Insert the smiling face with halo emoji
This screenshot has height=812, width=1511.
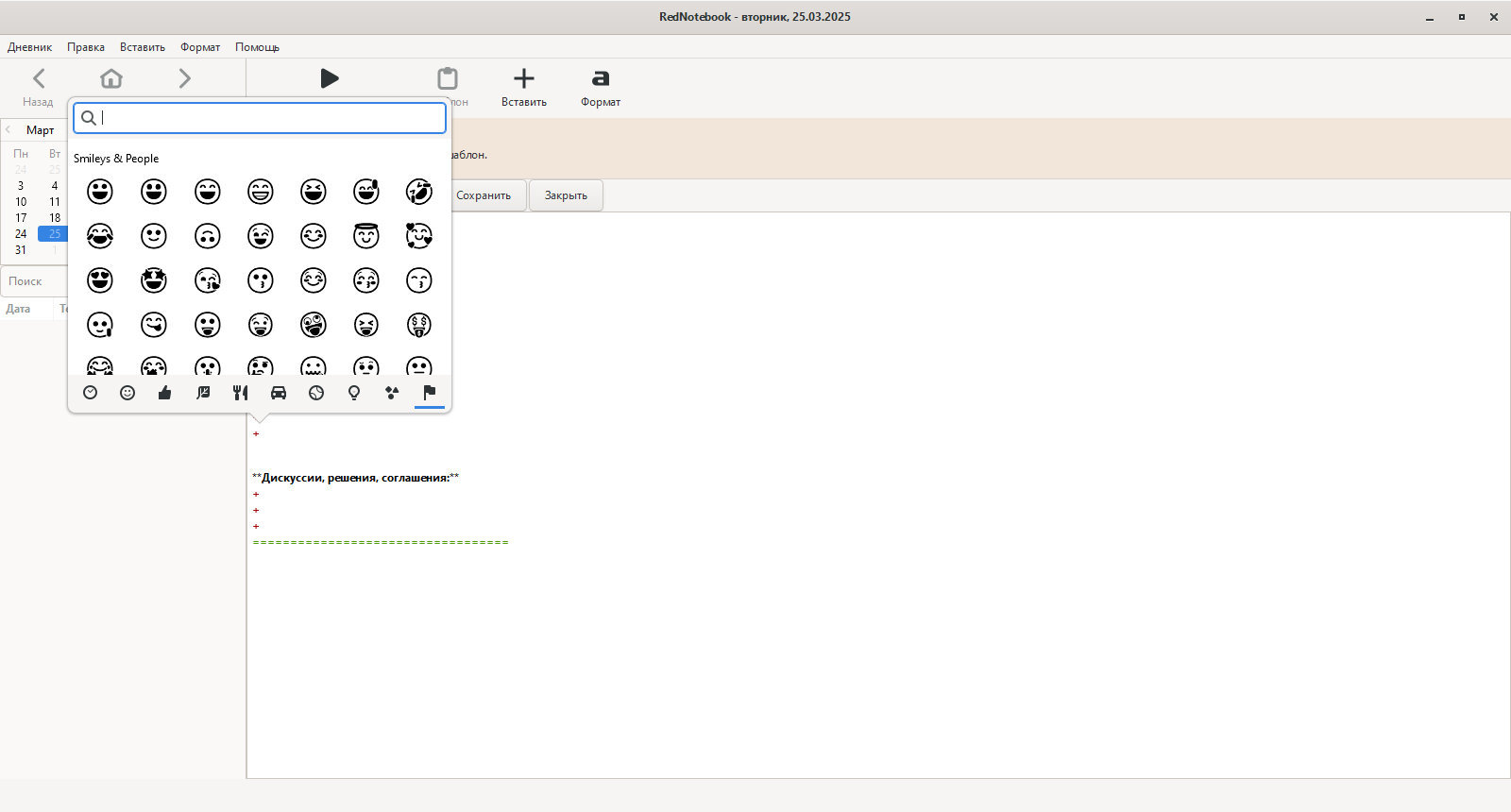click(366, 235)
